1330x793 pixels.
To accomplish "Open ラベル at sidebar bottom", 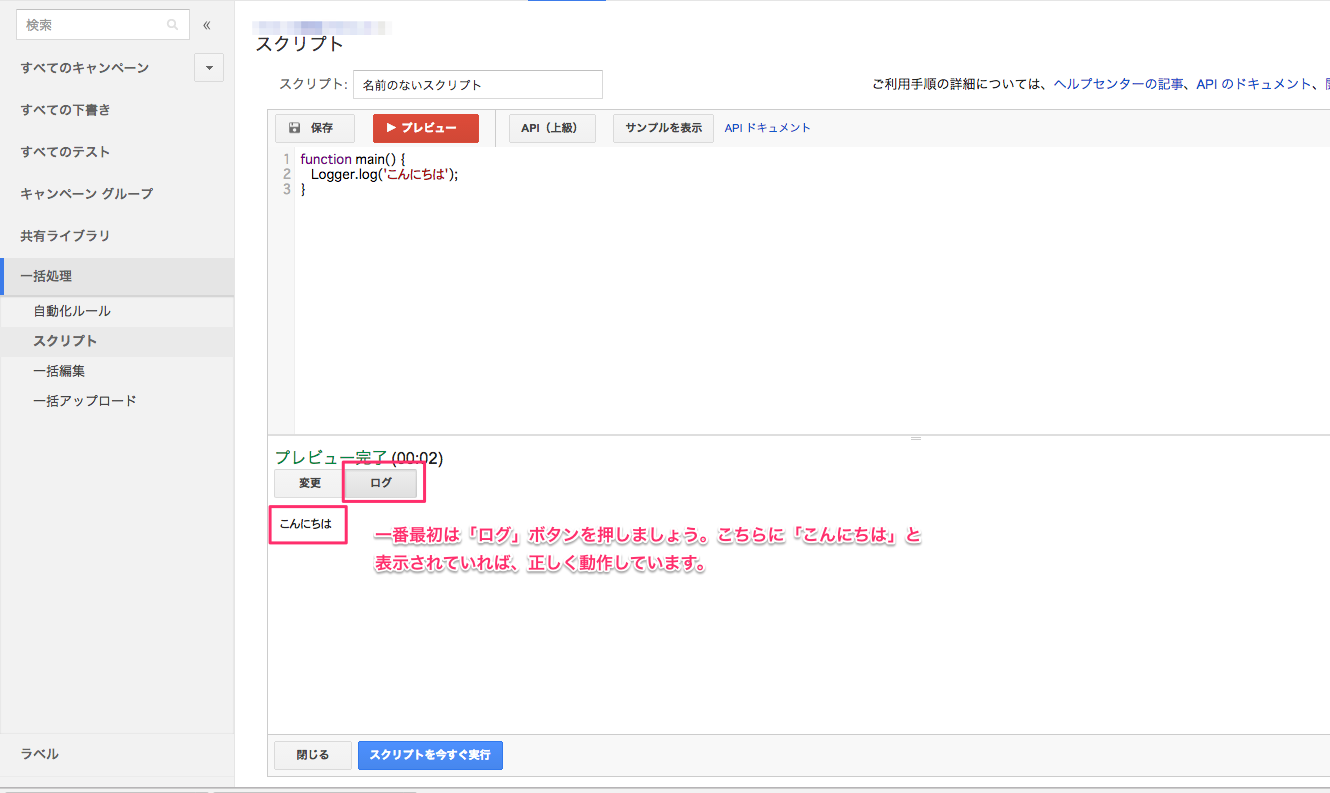I will click(x=39, y=754).
